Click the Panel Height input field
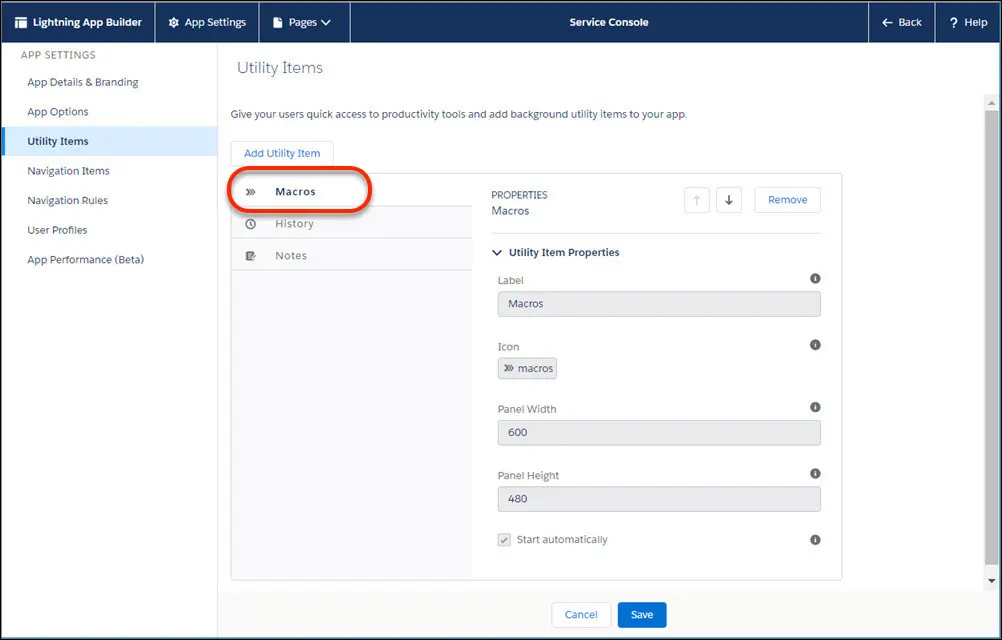Image resolution: width=1002 pixels, height=640 pixels. 659,499
